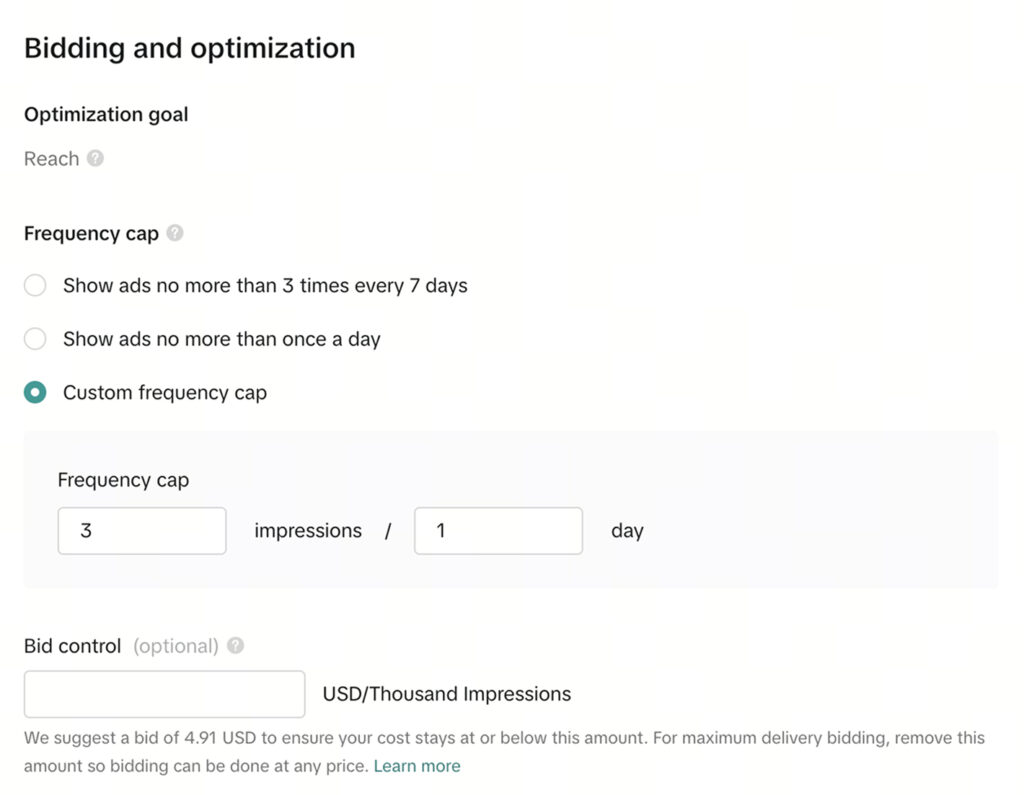Viewport: 1024px width, 795px height.
Task: Click the USD/Thousand Impressions unit label
Action: pos(447,694)
